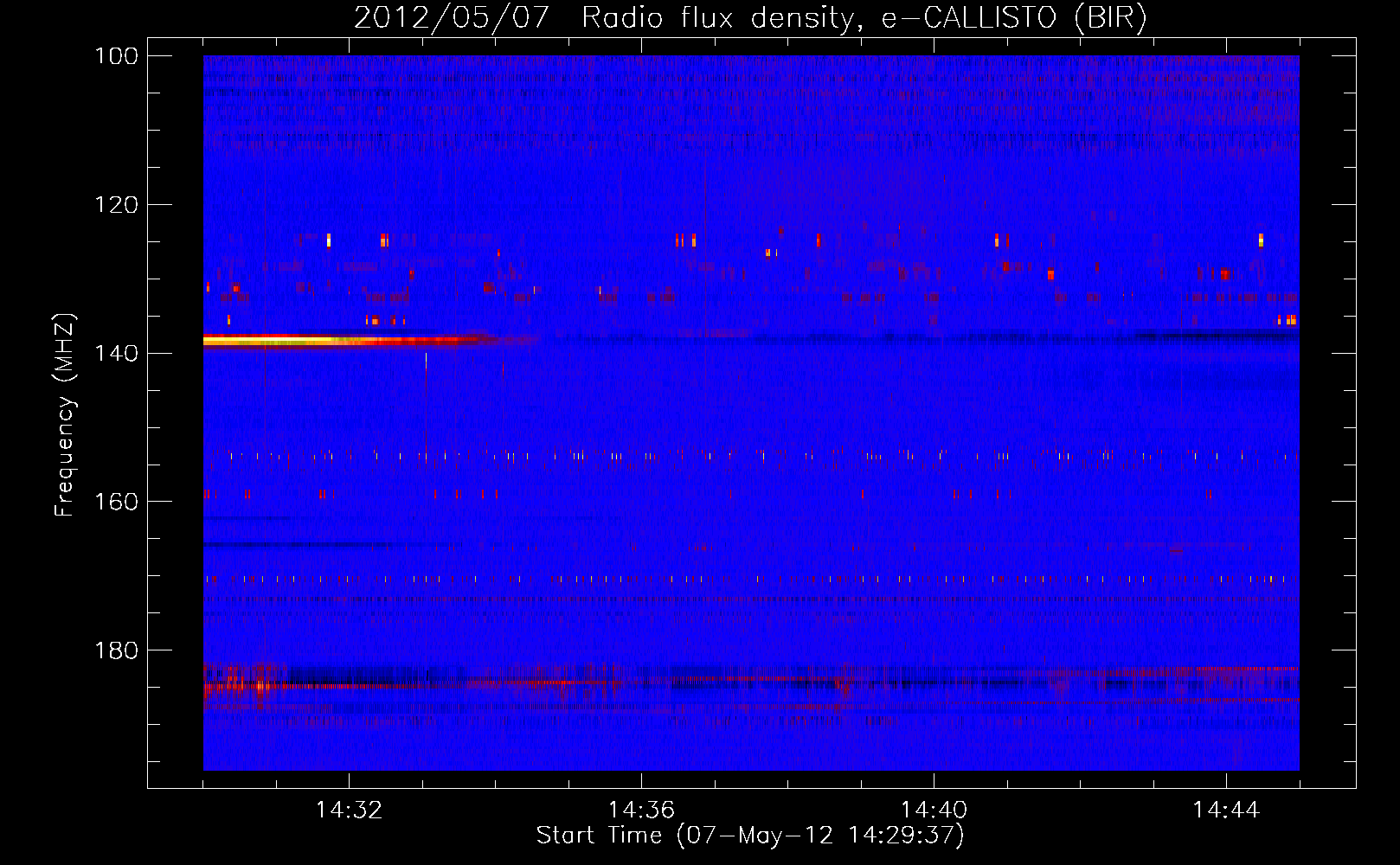Click the 14:44 time tick label
This screenshot has height=865, width=1400.
point(1226,811)
